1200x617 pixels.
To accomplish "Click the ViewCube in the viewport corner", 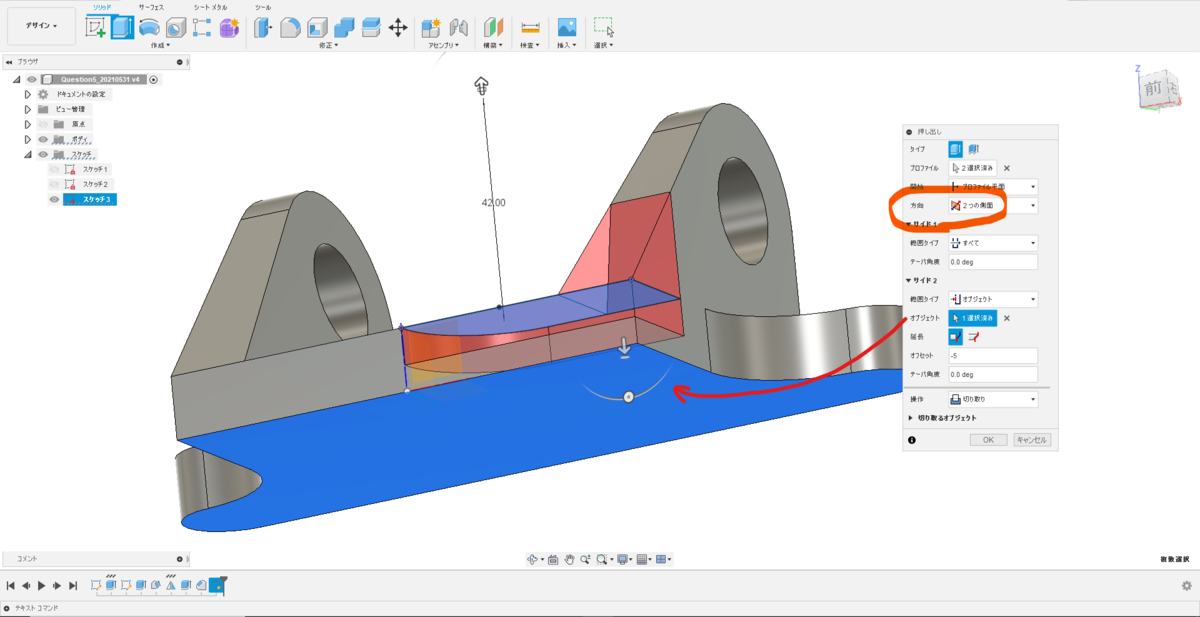I will 1160,89.
